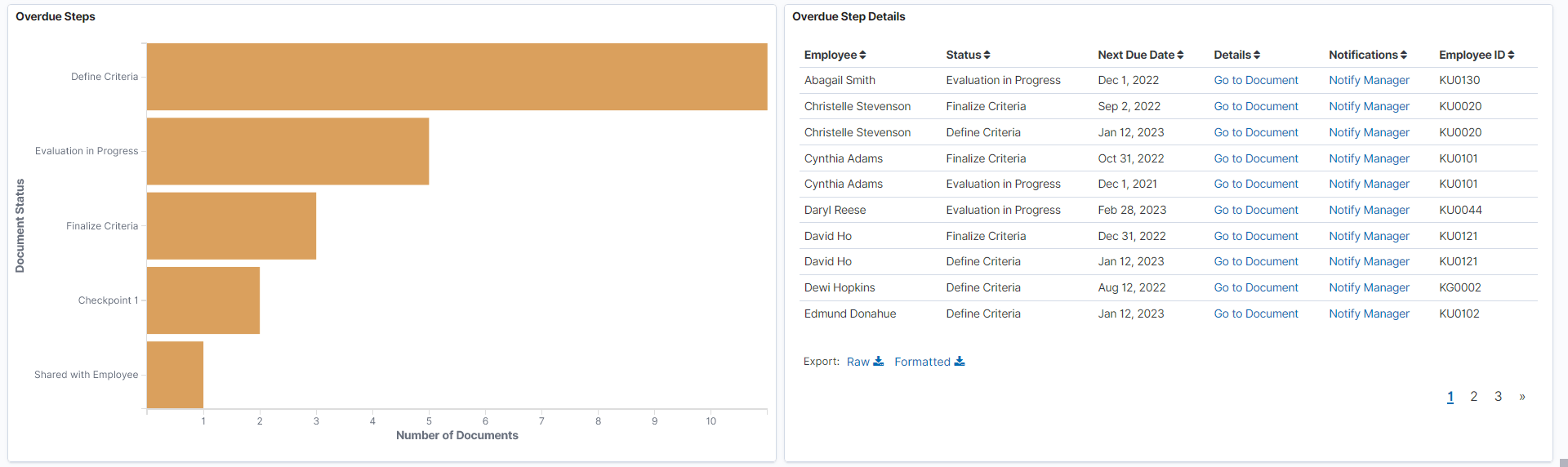
Task: Sort Notifications column using its arrow icon
Action: (x=1403, y=56)
